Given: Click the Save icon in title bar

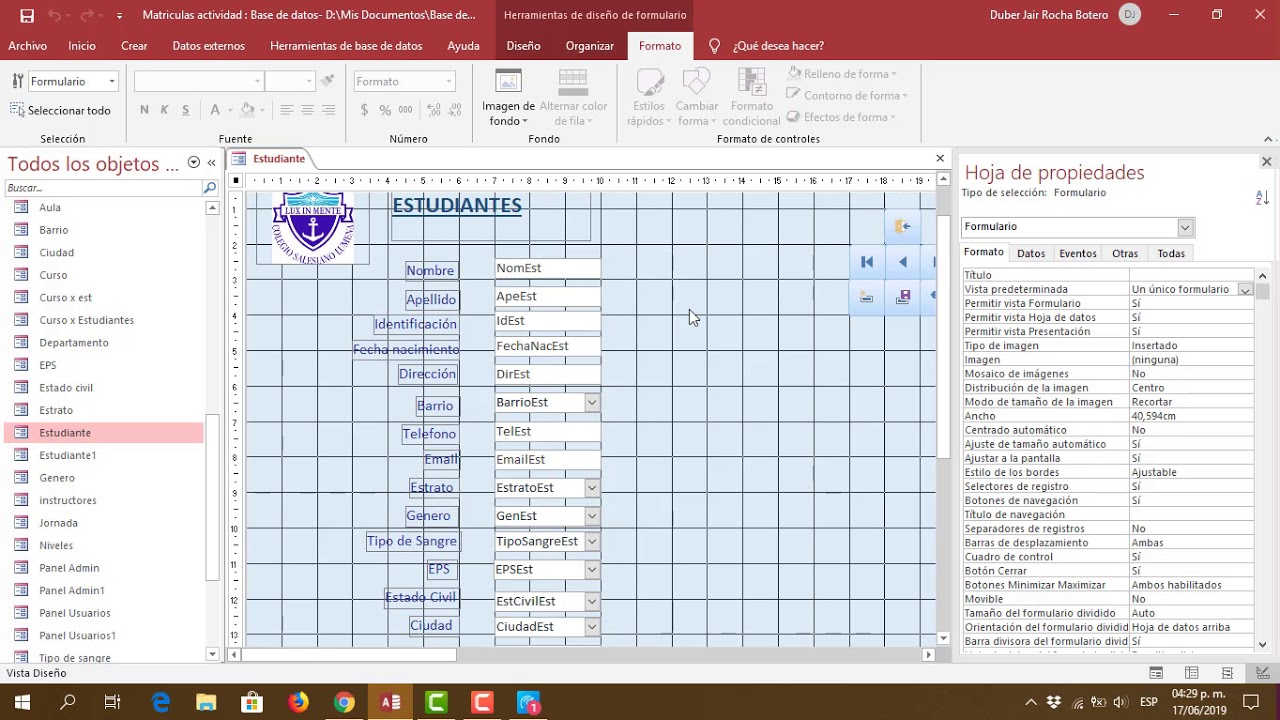Looking at the screenshot, I should (x=27, y=15).
